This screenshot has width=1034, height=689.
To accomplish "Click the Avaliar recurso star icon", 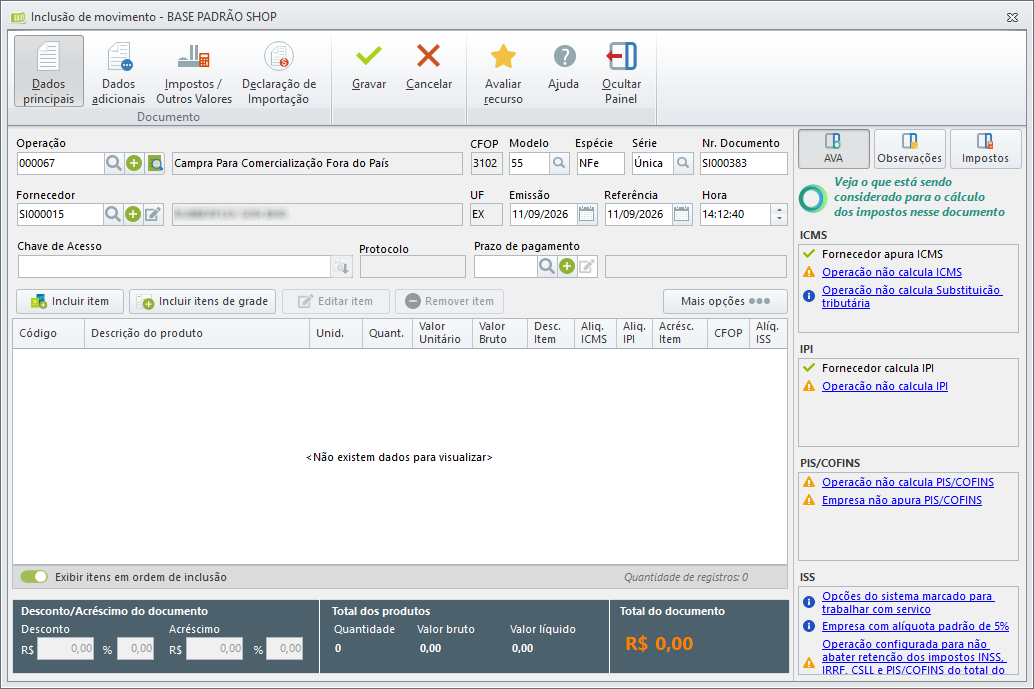I will [503, 57].
